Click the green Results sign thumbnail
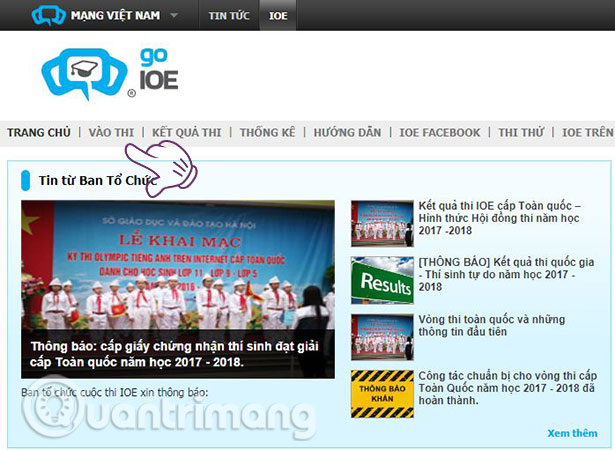The image size is (615, 450). [382, 280]
